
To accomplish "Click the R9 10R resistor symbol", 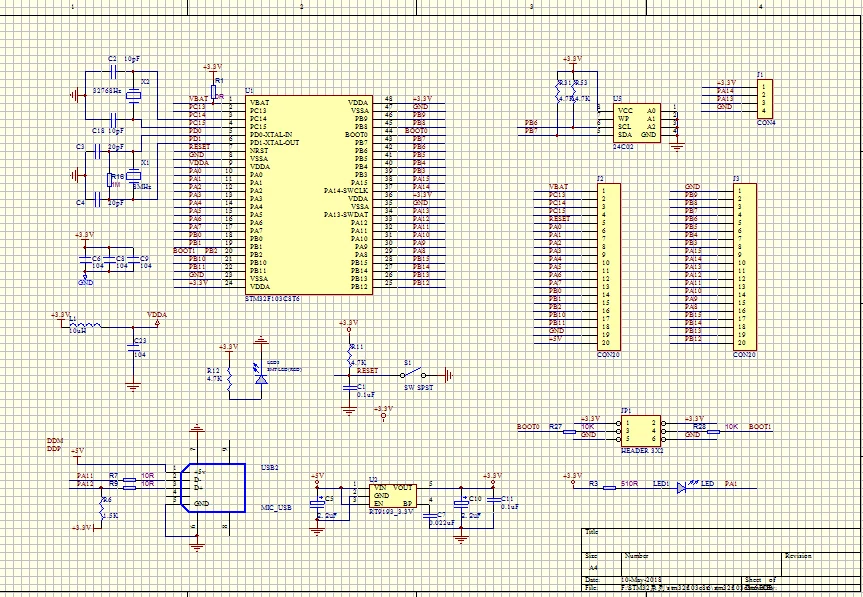I will [x=129, y=488].
